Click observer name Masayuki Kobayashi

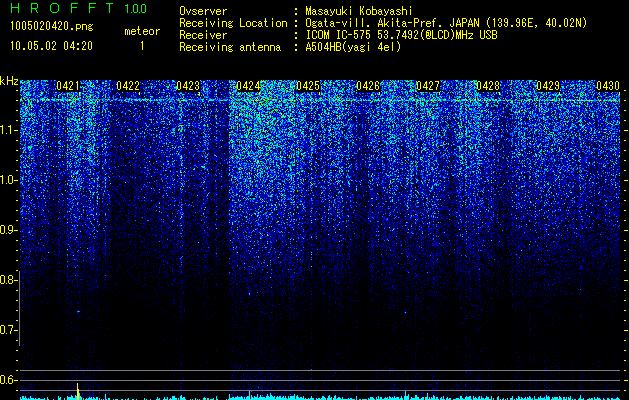tap(359, 11)
